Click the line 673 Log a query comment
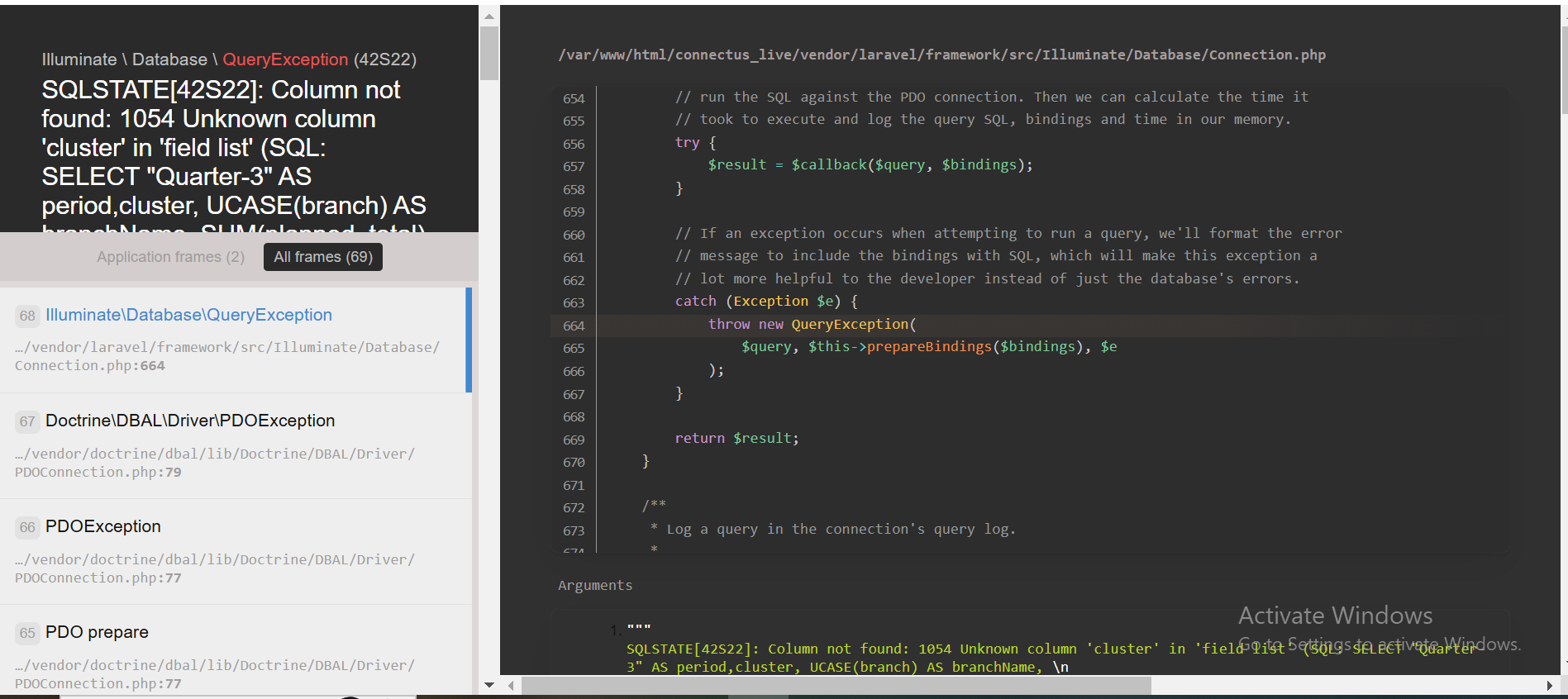This screenshot has height=699, width=1568. coord(833,529)
